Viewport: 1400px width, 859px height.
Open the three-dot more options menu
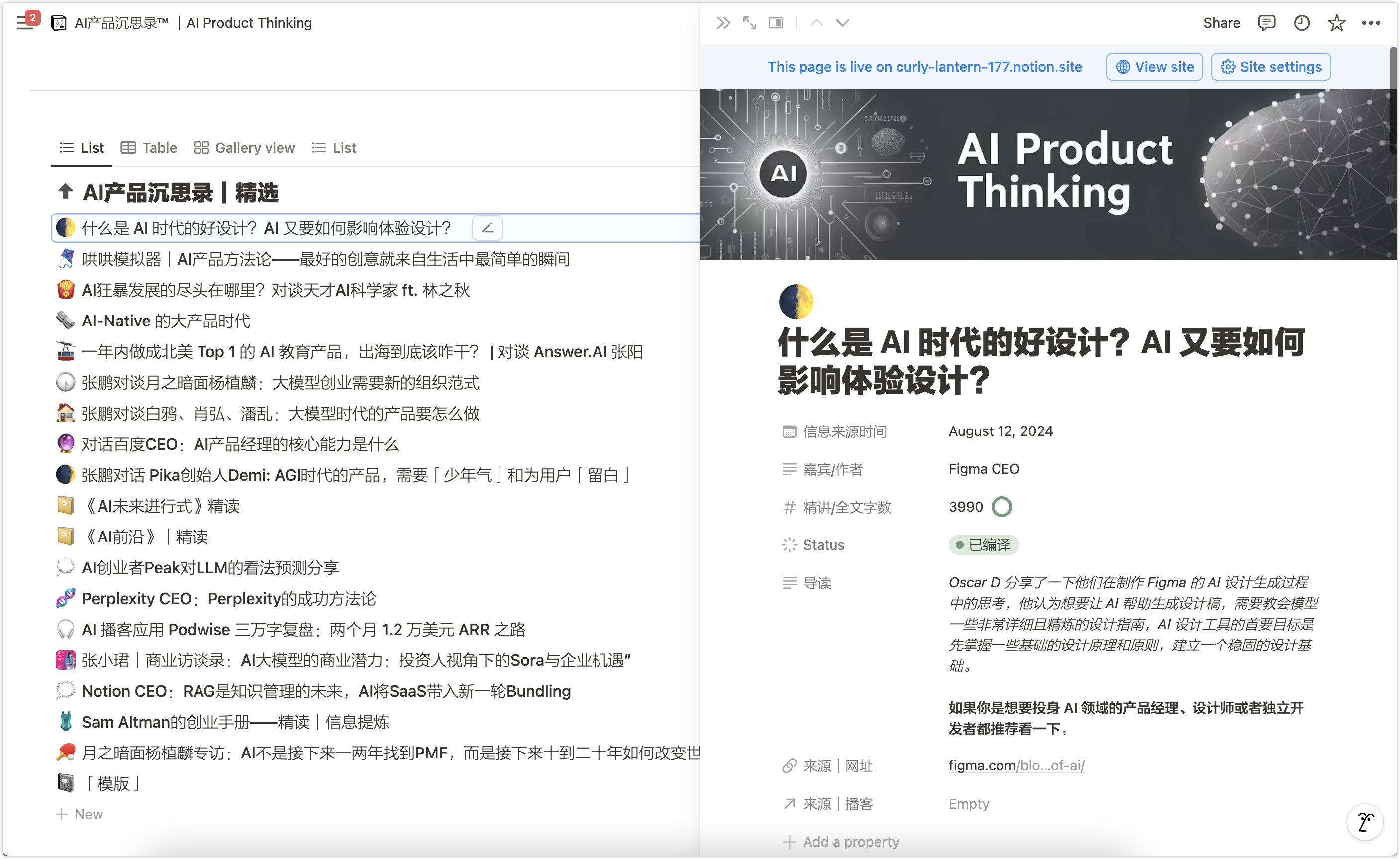[1371, 23]
